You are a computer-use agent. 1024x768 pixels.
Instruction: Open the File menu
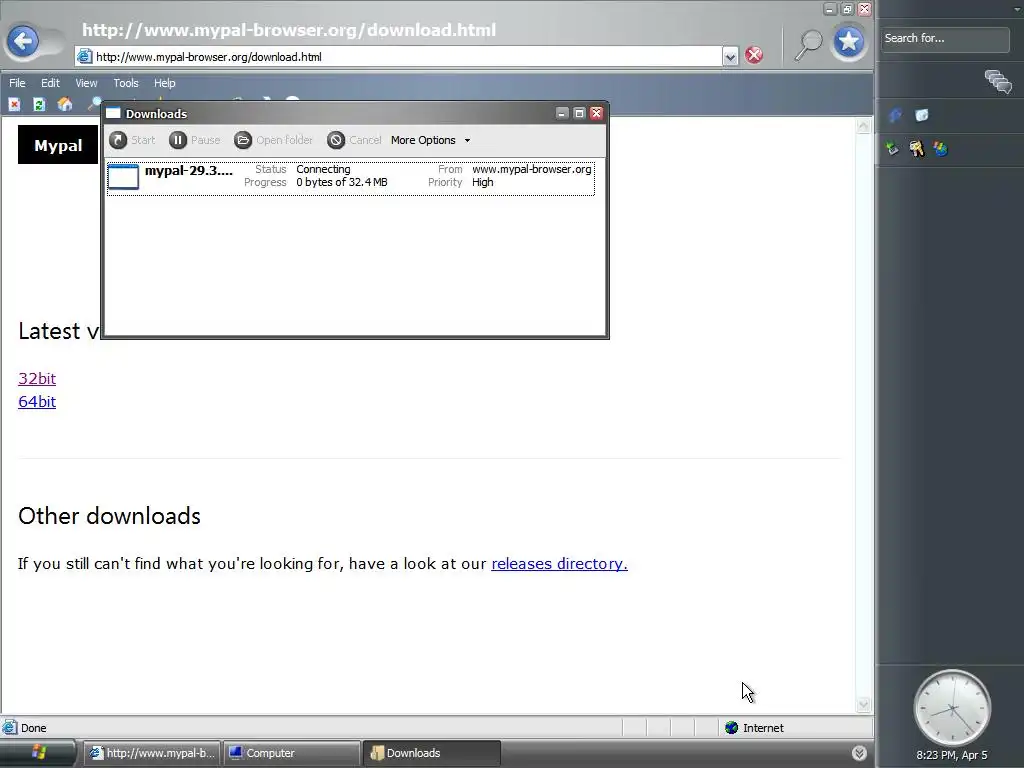[17, 83]
